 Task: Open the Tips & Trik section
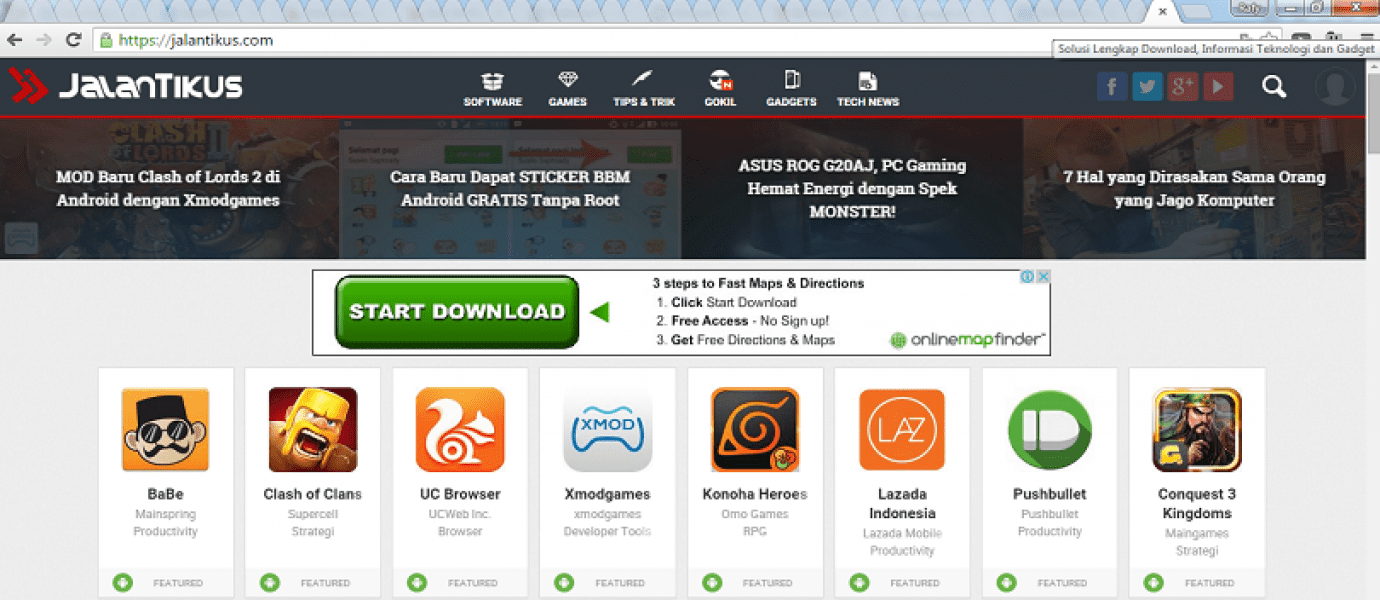644,89
